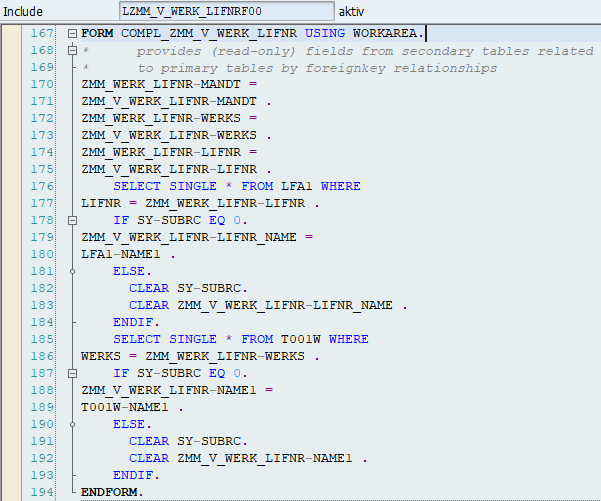Click CLEAR SY-SUBRC statement on line 191
This screenshot has height=501, width=601.
(x=188, y=441)
